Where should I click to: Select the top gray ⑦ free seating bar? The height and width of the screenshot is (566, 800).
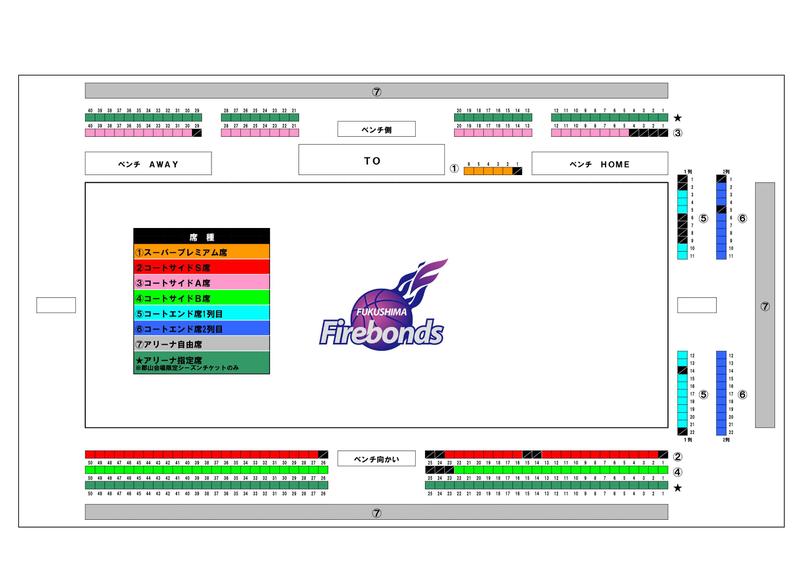(377, 91)
